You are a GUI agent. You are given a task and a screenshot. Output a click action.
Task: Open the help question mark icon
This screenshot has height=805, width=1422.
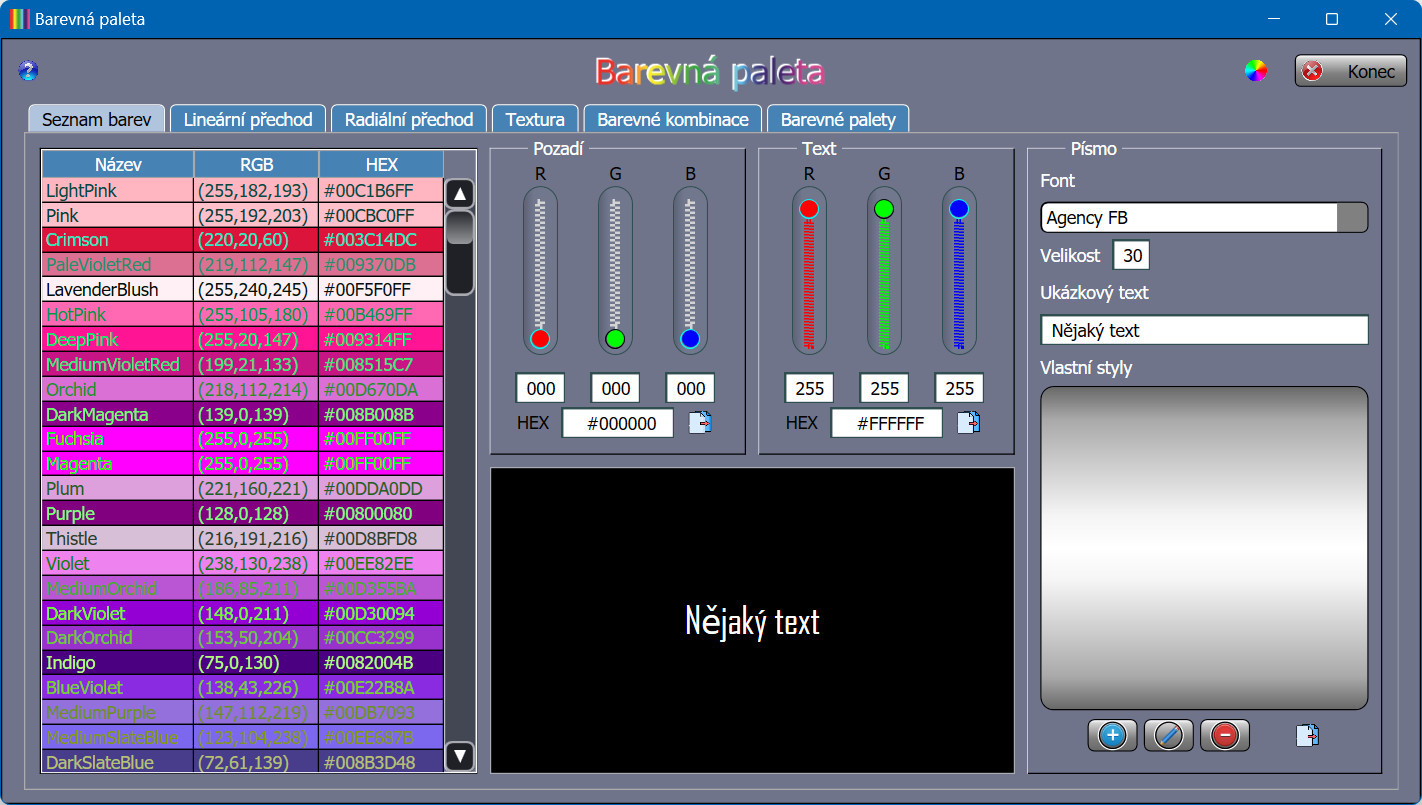(x=28, y=71)
